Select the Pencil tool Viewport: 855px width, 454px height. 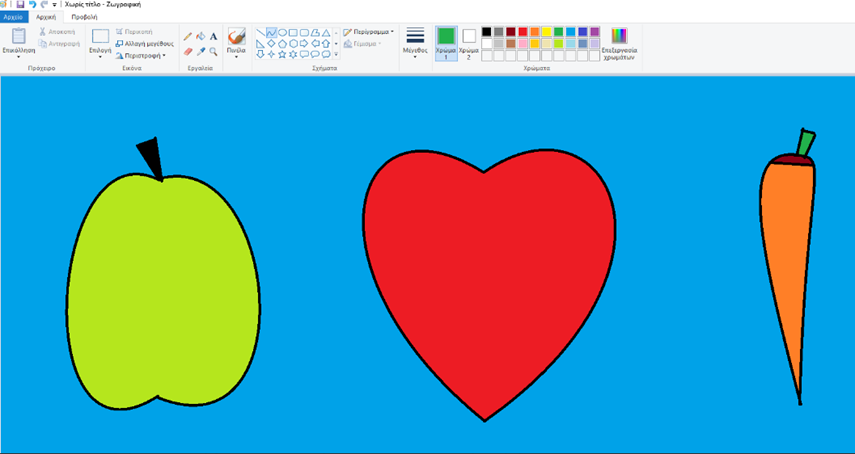point(188,37)
